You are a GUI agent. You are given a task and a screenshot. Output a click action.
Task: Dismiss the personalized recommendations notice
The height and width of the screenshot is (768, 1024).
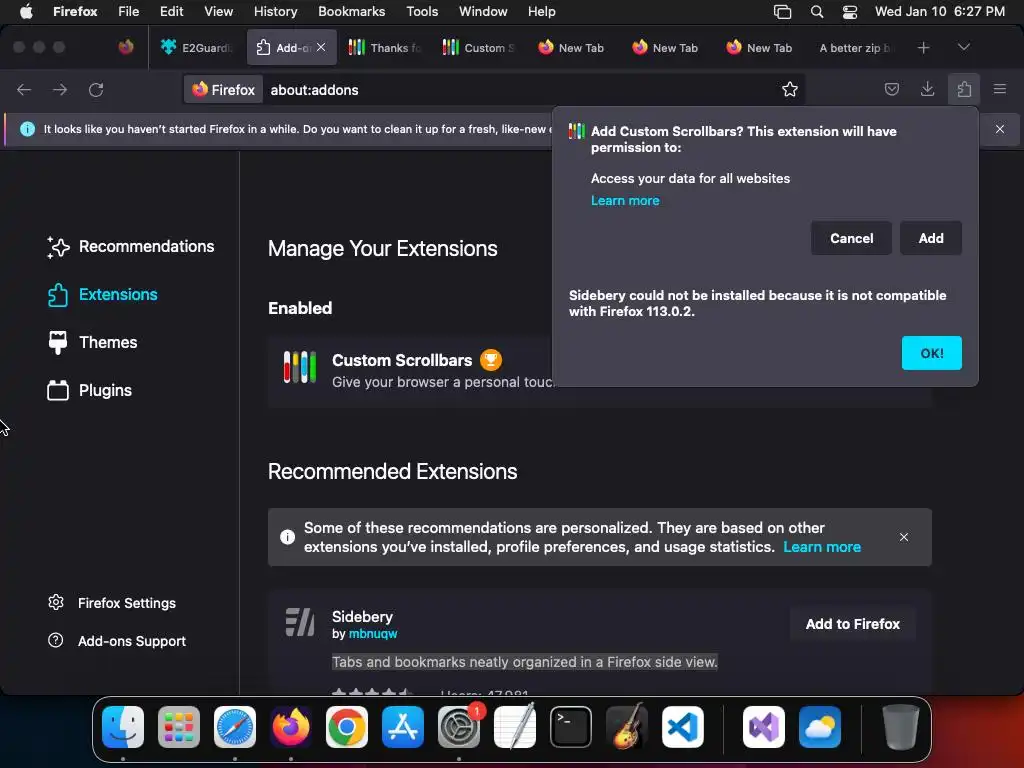coord(904,537)
